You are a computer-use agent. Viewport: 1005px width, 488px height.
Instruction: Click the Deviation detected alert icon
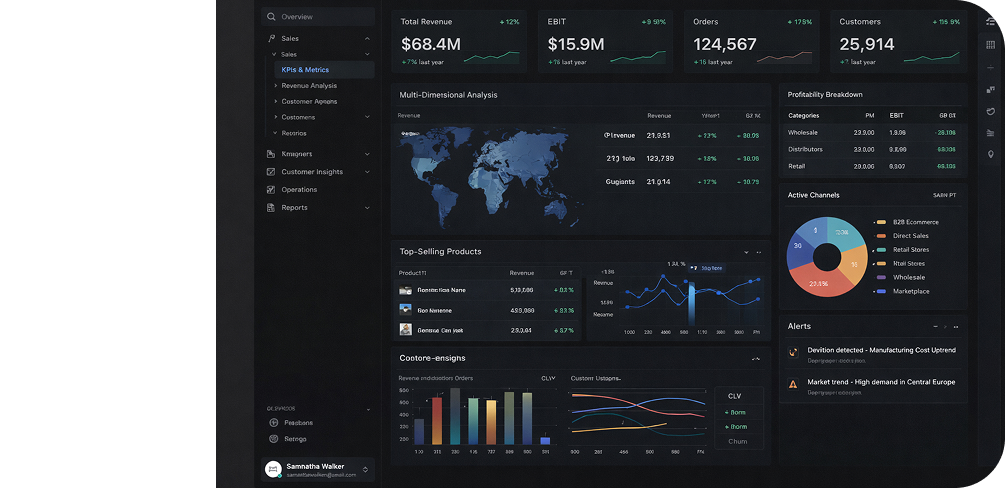tap(793, 351)
